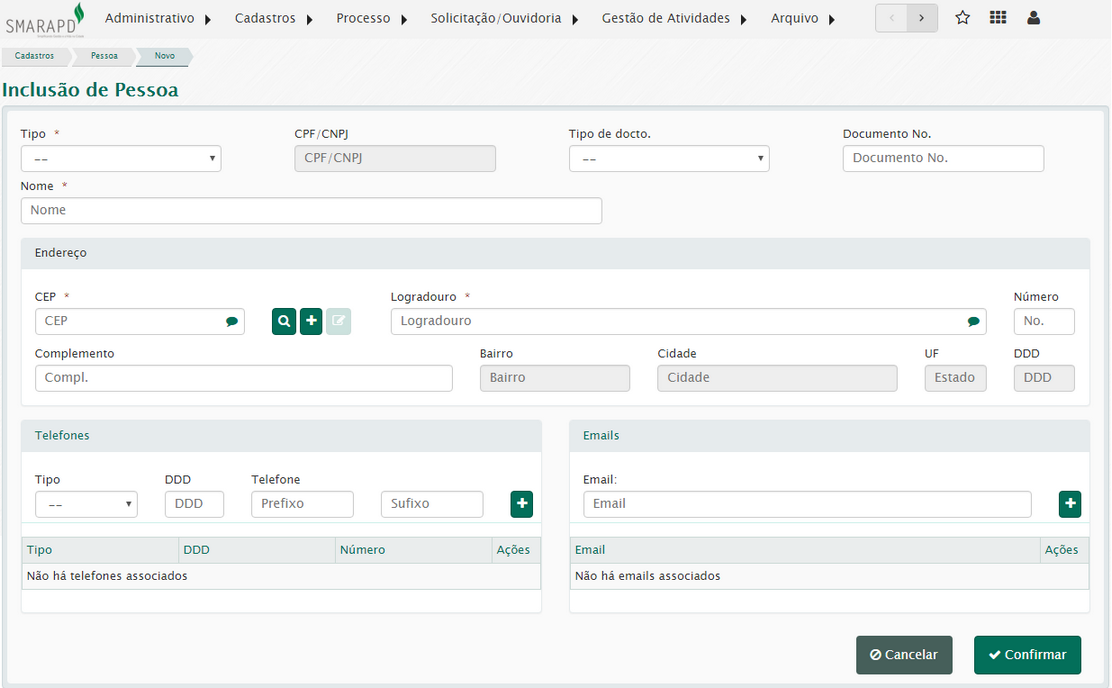Open the user profile icon
This screenshot has height=688, width=1112.
[x=1034, y=18]
